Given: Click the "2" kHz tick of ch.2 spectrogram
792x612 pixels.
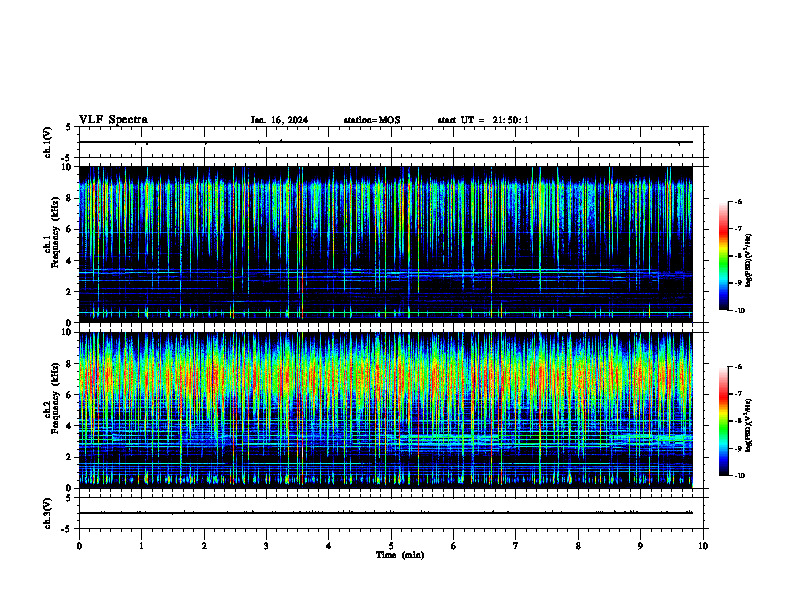Looking at the screenshot, I should [x=70, y=457].
